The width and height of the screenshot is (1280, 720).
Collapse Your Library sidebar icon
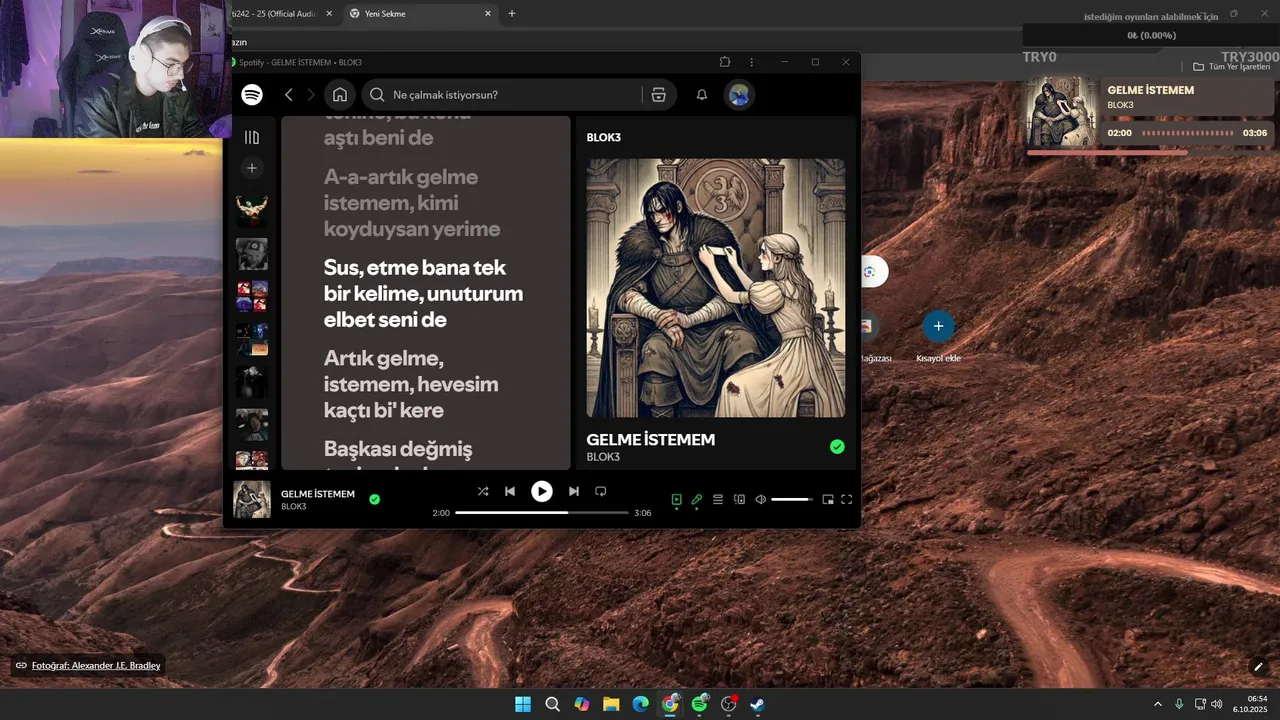coord(252,137)
